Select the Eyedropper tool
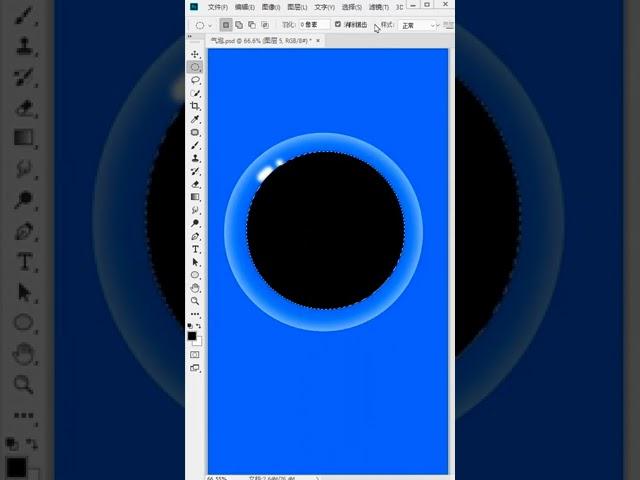Viewport: 640px width, 480px height. (x=195, y=119)
